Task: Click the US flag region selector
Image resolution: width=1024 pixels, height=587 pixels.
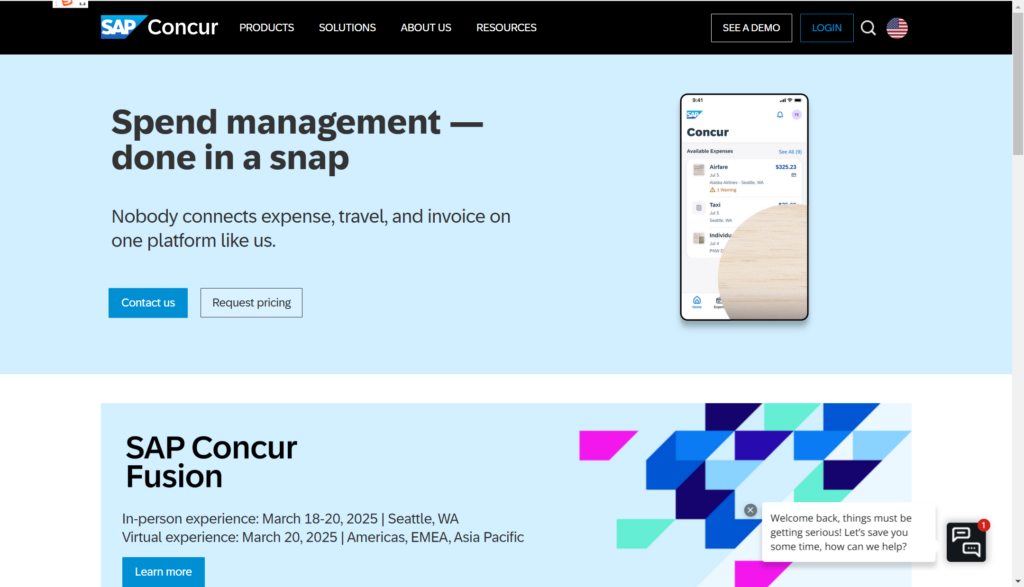Action: click(897, 28)
